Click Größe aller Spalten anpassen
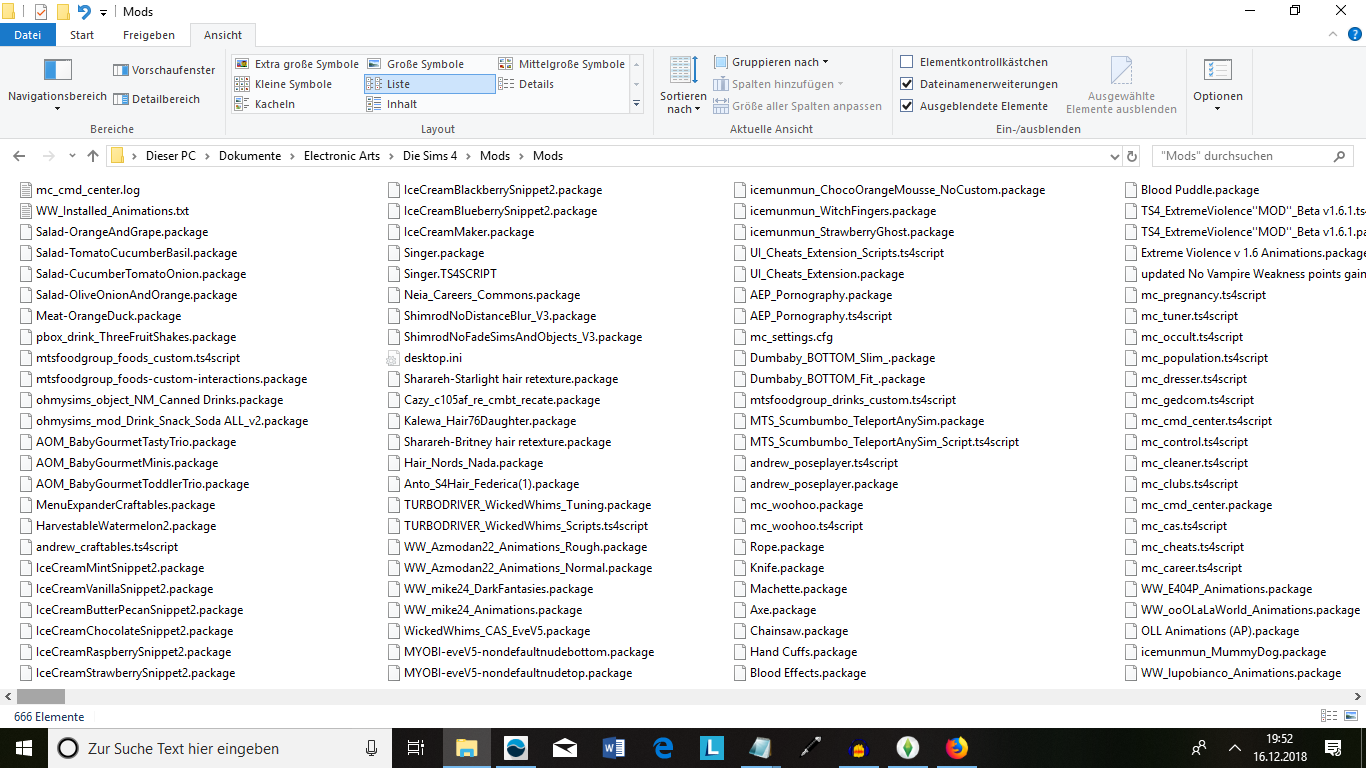Screen dimensions: 1366x768 tap(798, 106)
